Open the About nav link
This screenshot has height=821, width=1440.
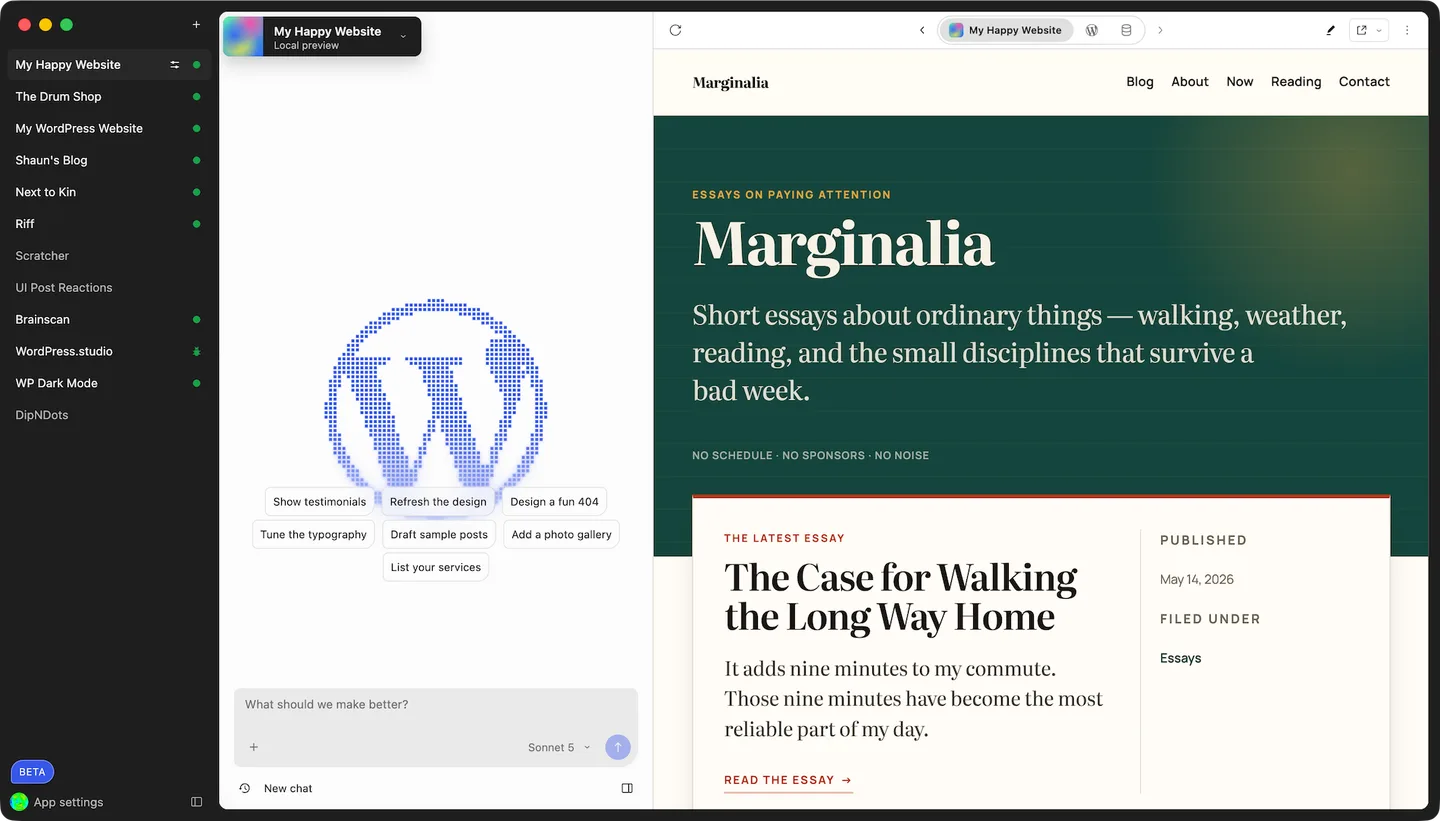point(1190,82)
